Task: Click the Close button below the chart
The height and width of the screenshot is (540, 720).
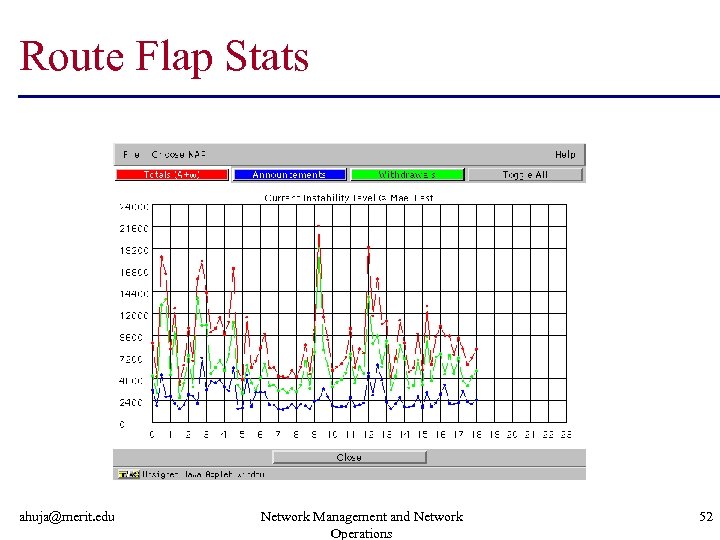Action: 349,457
